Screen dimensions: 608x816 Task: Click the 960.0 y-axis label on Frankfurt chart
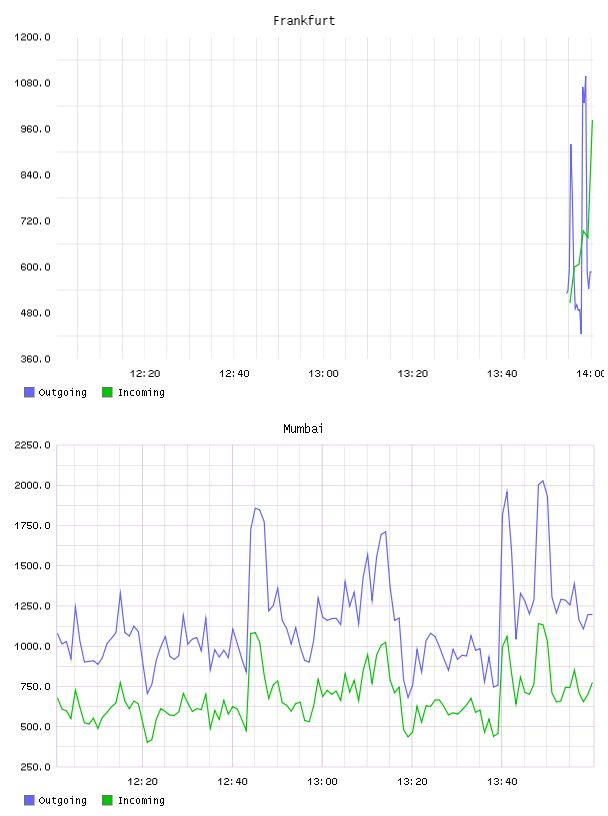coord(35,129)
